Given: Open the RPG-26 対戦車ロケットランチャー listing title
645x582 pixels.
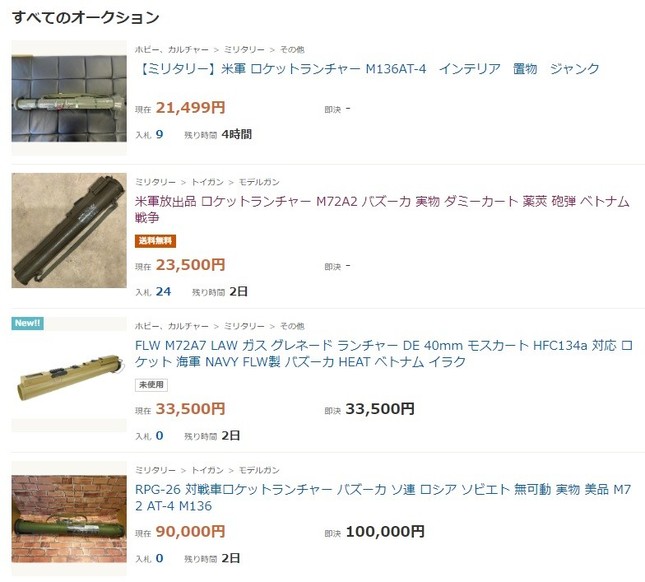Looking at the screenshot, I should coord(383,497).
